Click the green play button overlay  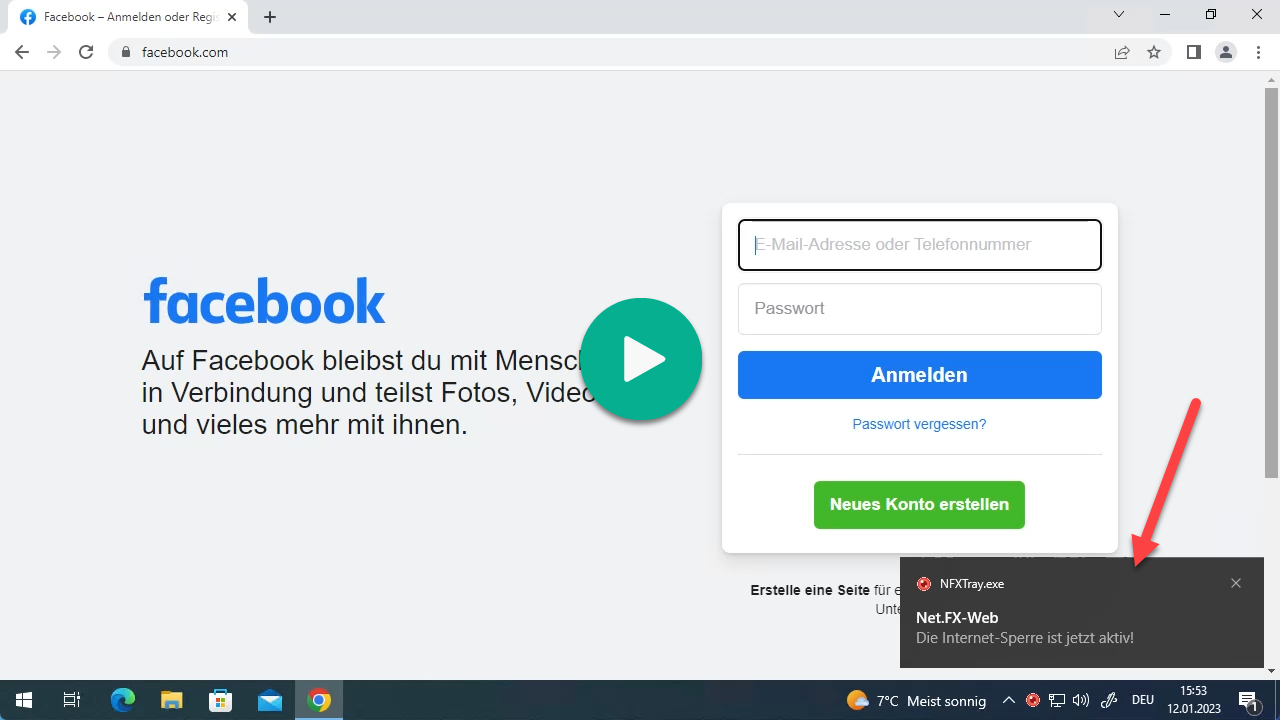641,359
